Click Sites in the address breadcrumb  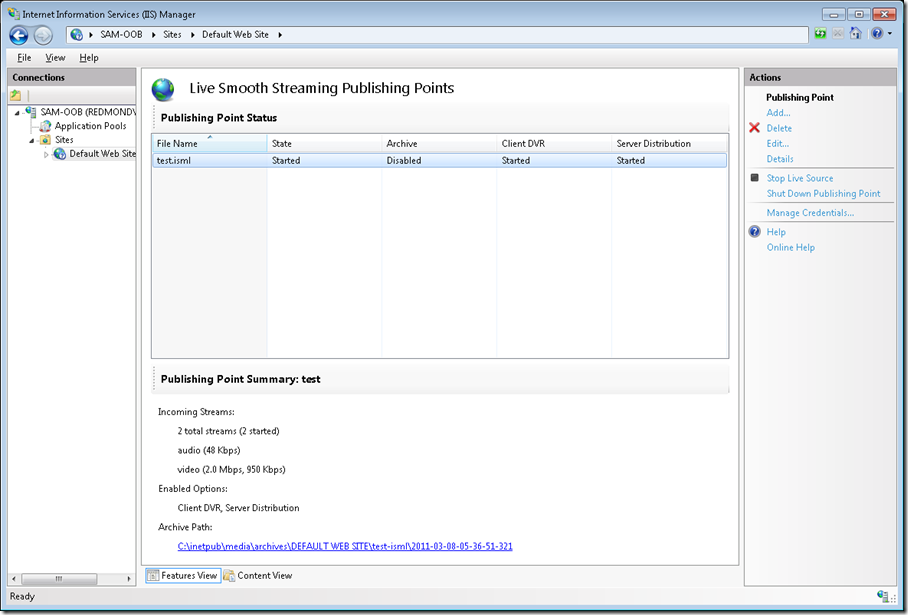(172, 35)
